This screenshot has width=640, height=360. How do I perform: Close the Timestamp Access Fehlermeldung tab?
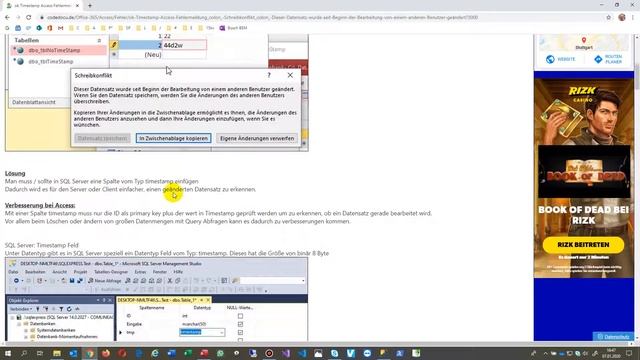click(77, 6)
